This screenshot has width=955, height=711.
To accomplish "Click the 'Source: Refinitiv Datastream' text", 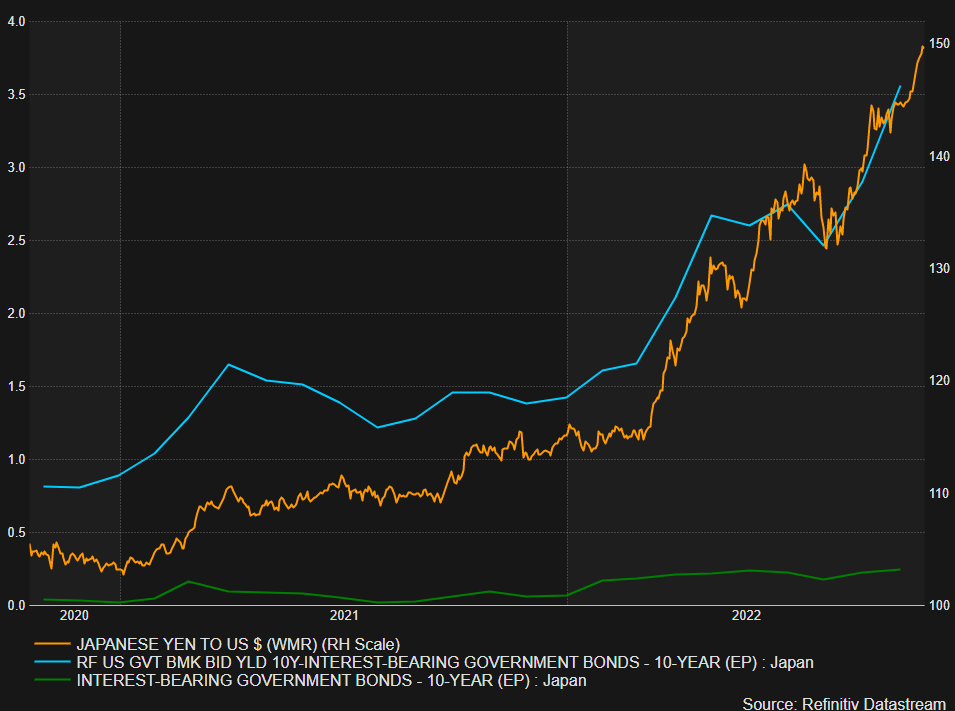I will coord(844,704).
